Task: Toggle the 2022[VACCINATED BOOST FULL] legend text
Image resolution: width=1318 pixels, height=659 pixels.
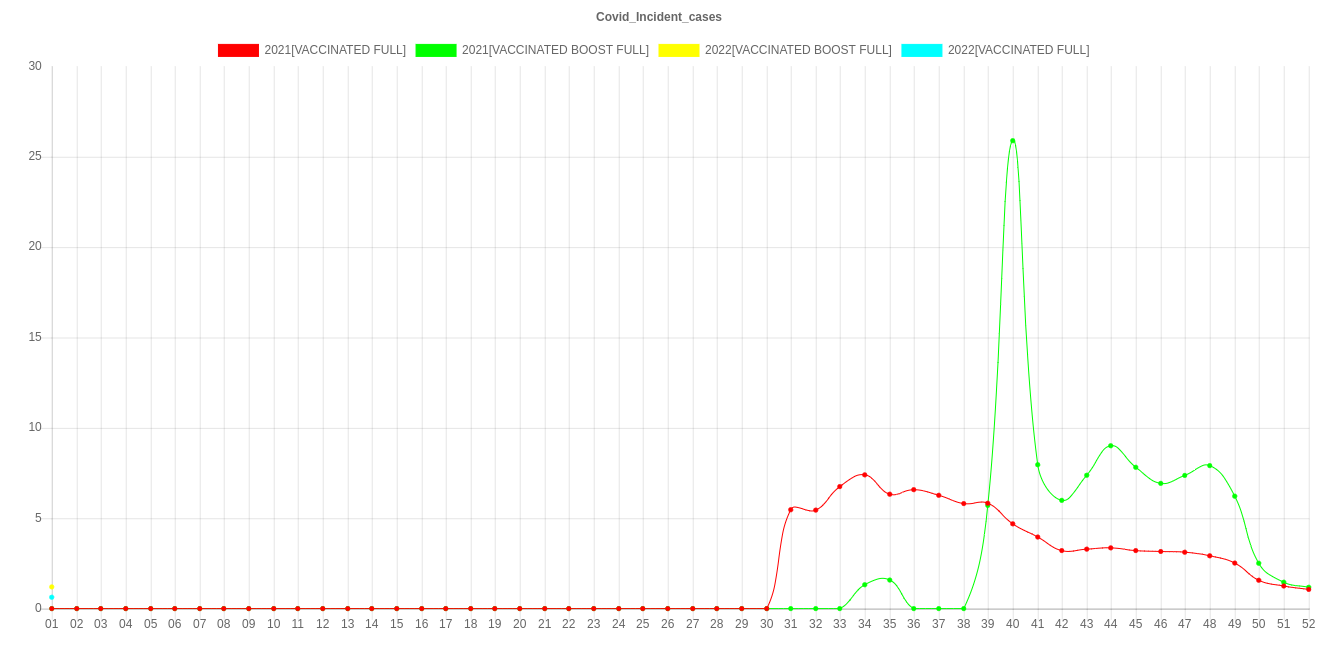Action: [x=797, y=50]
